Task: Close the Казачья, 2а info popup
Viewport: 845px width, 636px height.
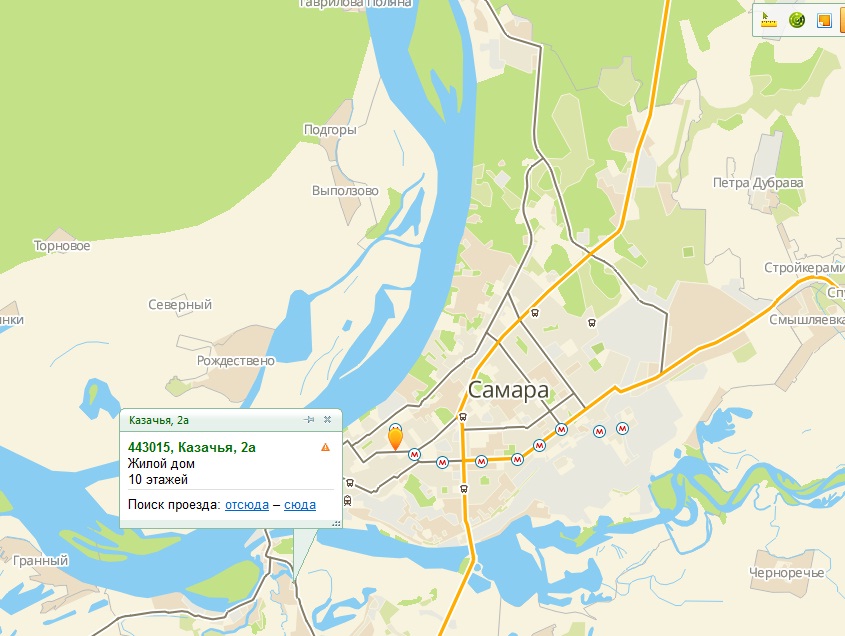Action: point(327,419)
